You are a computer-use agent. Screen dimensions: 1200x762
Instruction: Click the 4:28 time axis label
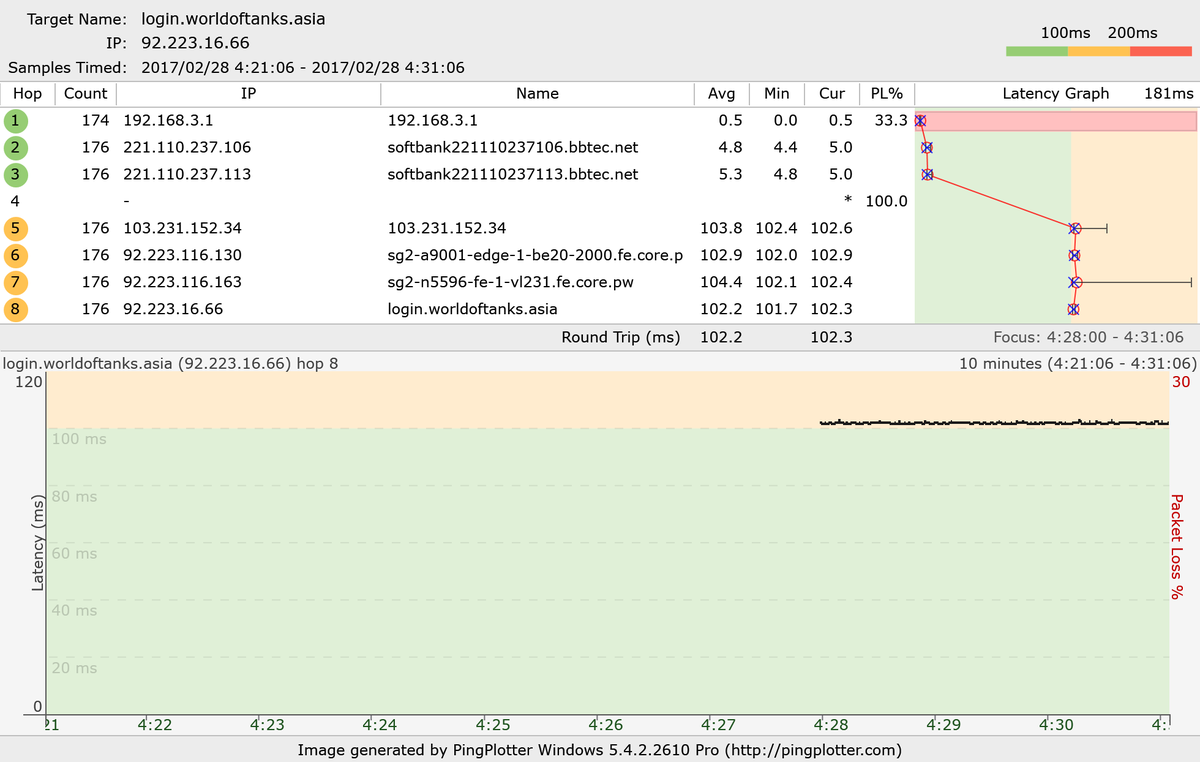tap(830, 727)
